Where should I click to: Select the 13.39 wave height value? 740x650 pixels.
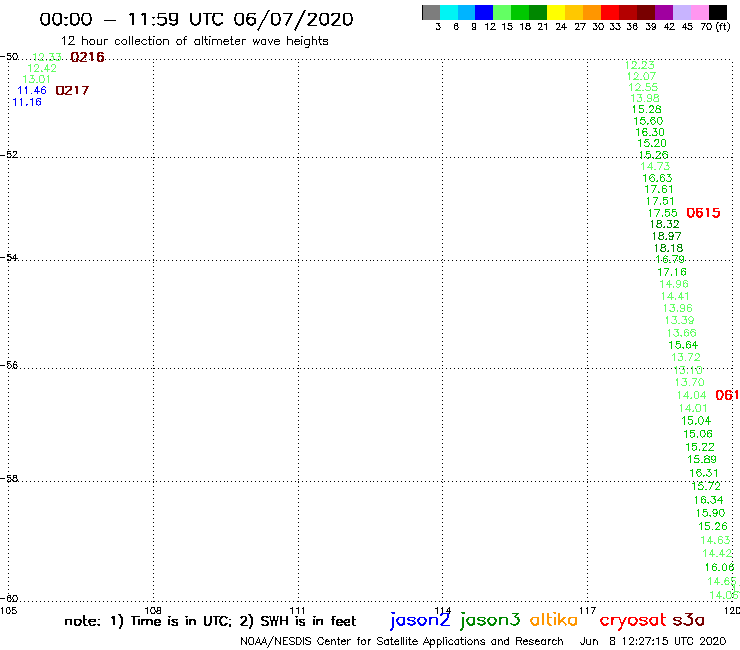[680, 320]
